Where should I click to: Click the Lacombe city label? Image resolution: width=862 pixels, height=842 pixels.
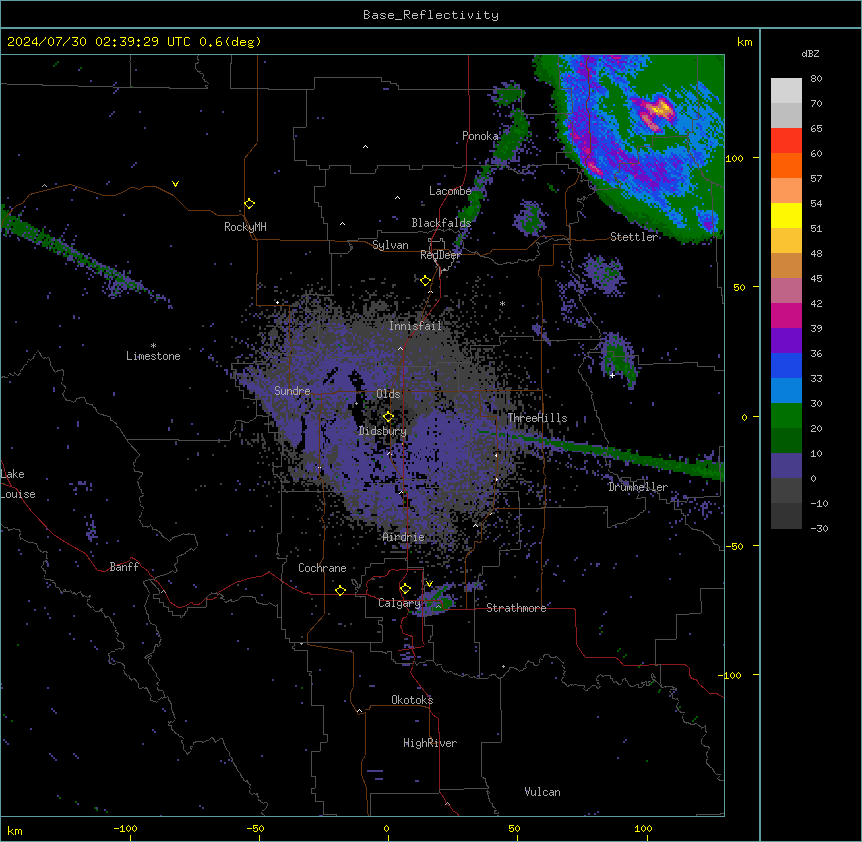(450, 191)
